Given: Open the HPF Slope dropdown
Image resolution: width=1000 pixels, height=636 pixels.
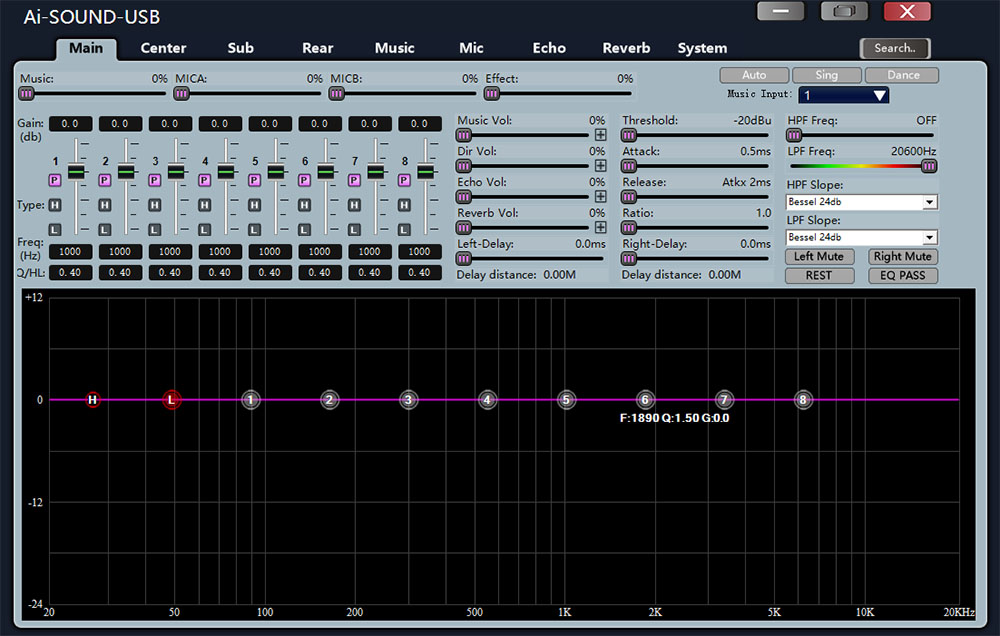Looking at the screenshot, I should 862,202.
